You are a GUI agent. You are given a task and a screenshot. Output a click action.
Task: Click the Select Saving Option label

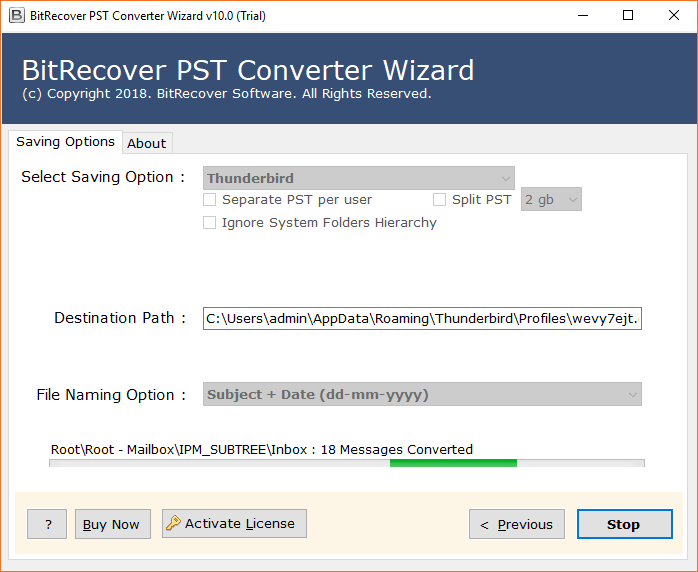coord(103,177)
